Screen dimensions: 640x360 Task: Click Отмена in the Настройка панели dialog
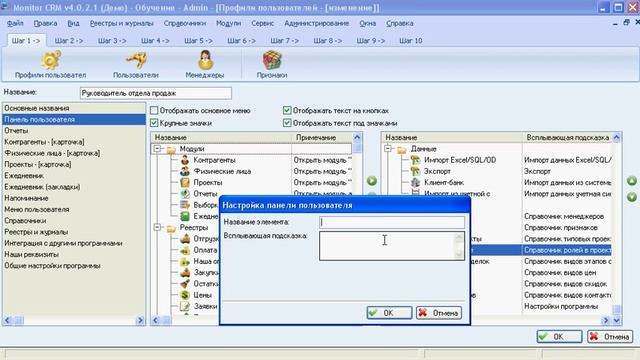pyautogui.click(x=439, y=313)
